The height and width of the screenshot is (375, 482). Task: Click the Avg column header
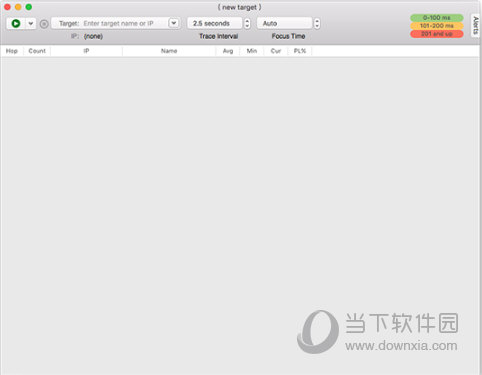[228, 51]
